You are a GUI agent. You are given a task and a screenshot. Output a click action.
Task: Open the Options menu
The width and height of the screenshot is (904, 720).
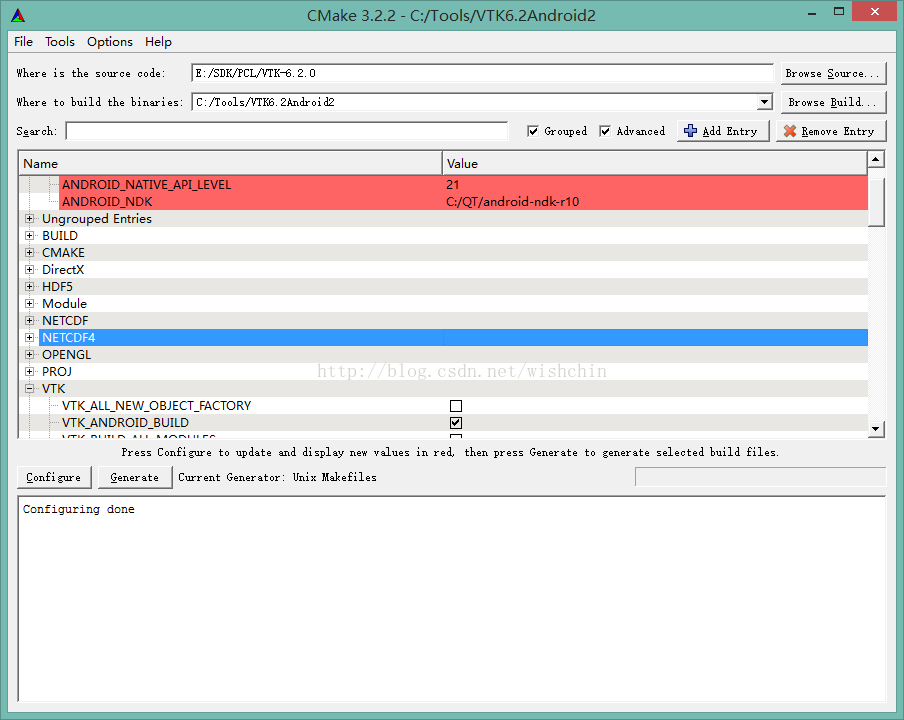[x=110, y=42]
